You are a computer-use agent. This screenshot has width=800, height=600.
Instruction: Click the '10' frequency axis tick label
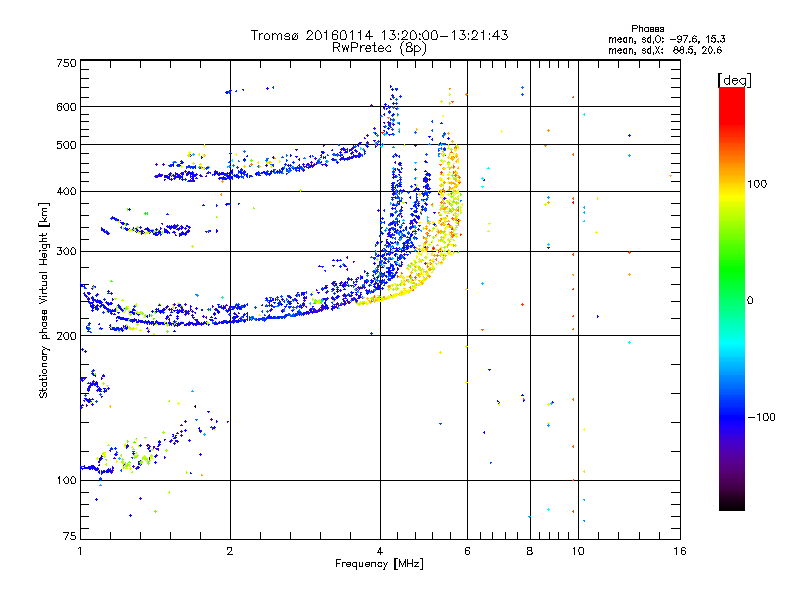[578, 551]
